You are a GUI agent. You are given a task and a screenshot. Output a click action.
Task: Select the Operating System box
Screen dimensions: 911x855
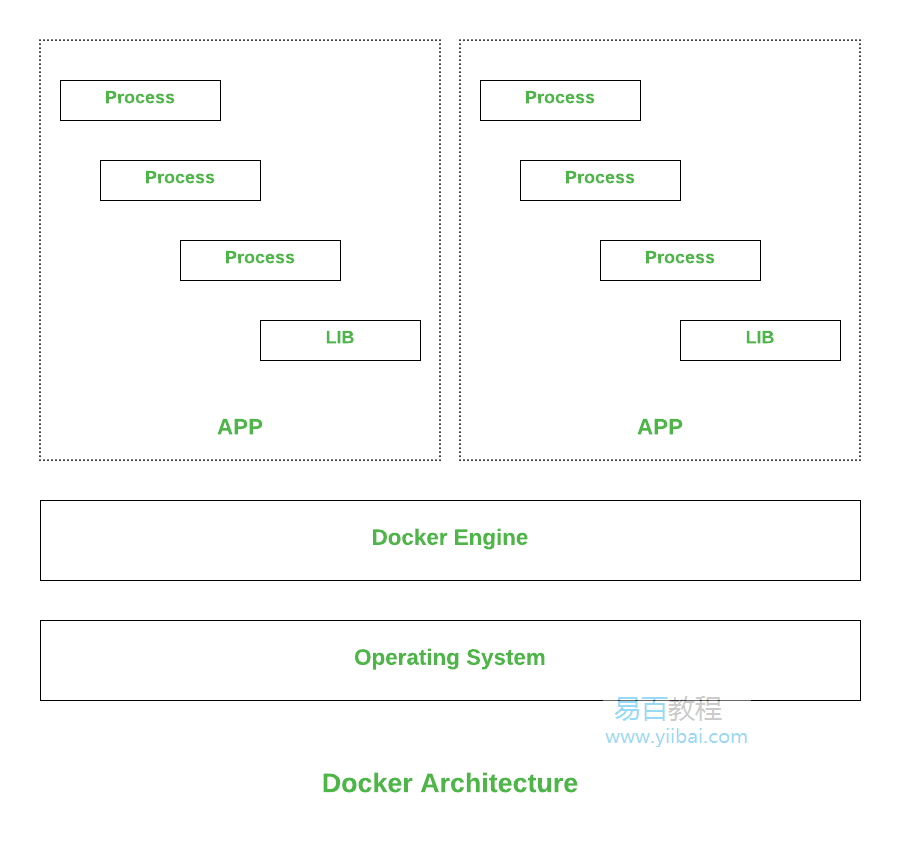450,660
